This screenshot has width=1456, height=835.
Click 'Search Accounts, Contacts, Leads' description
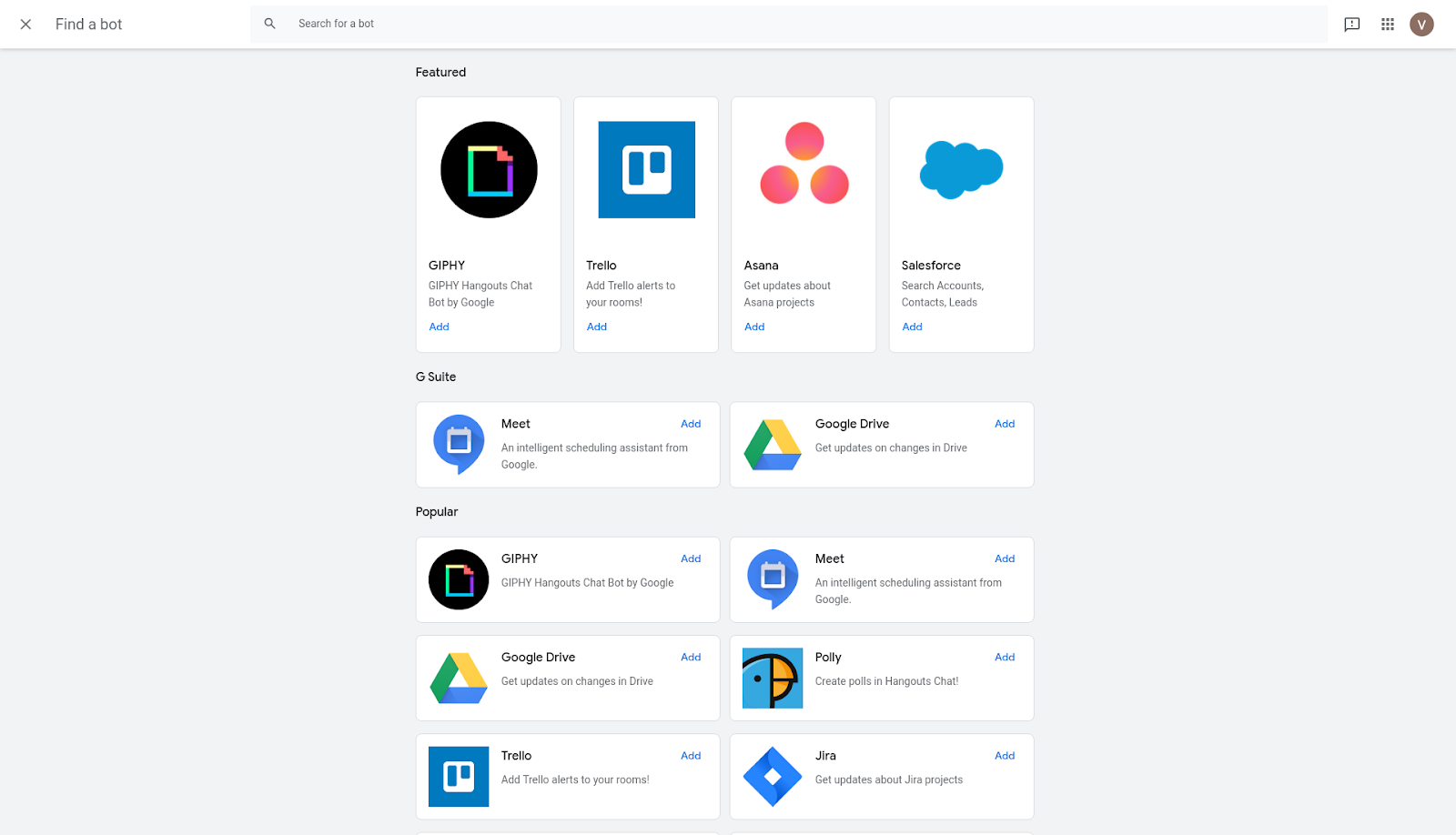[x=943, y=294]
